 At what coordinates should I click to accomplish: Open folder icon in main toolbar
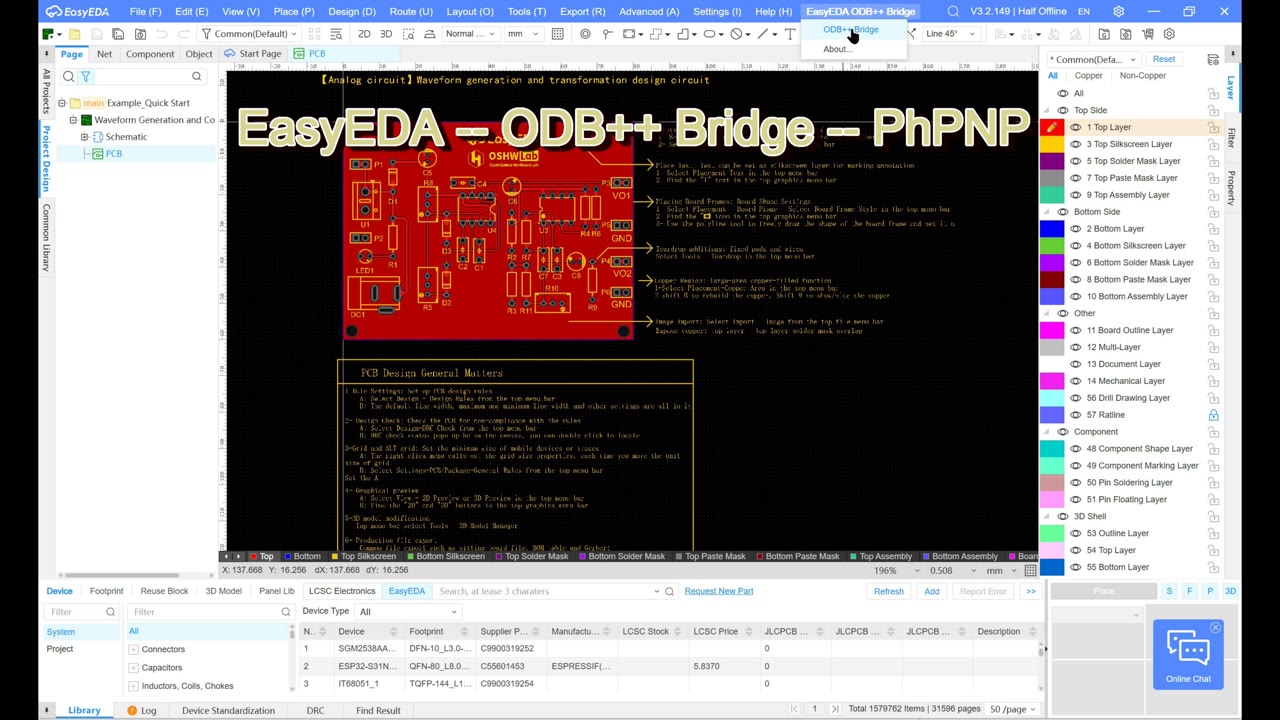(74, 34)
